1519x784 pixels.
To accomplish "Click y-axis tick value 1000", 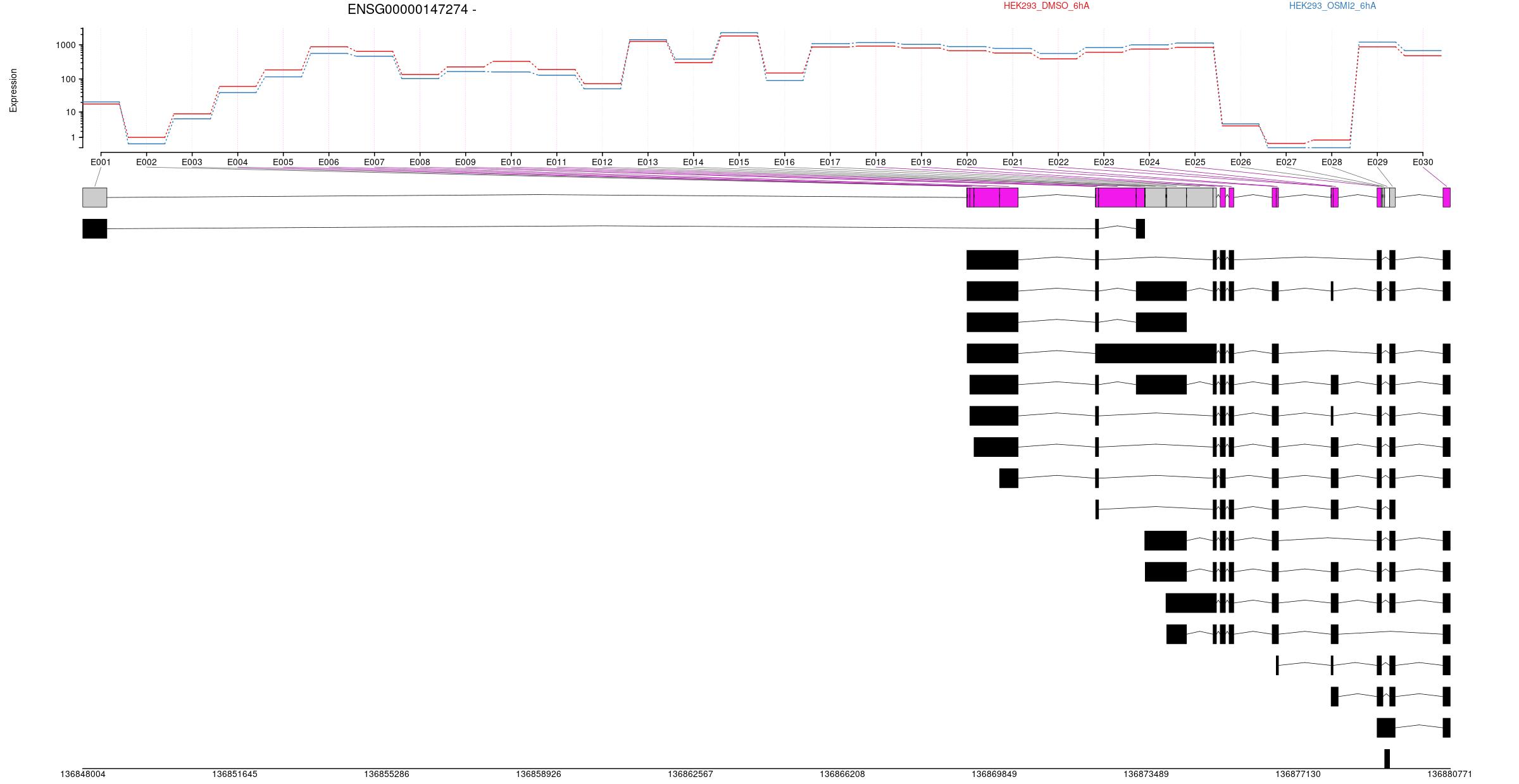I will click(x=66, y=45).
